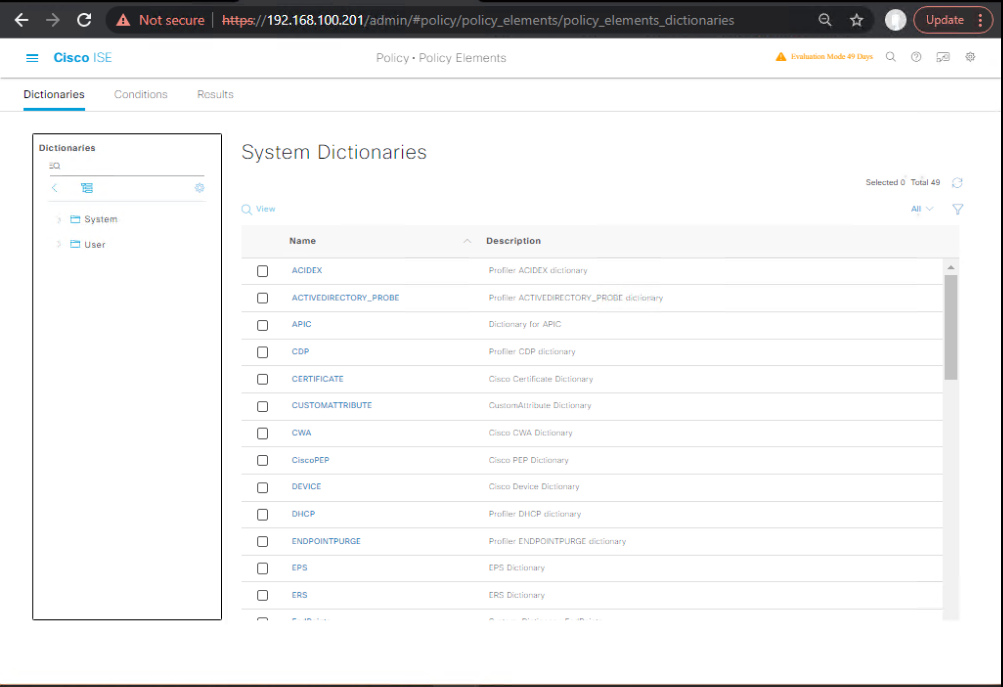Click the 'Profiler DHCP dictionary' description
The height and width of the screenshot is (687, 1003).
(x=535, y=514)
